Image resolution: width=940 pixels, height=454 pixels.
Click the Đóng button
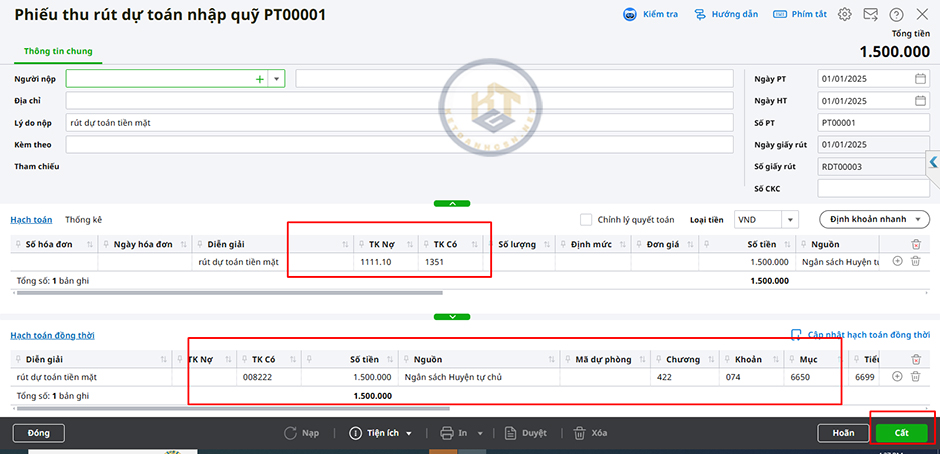point(39,433)
